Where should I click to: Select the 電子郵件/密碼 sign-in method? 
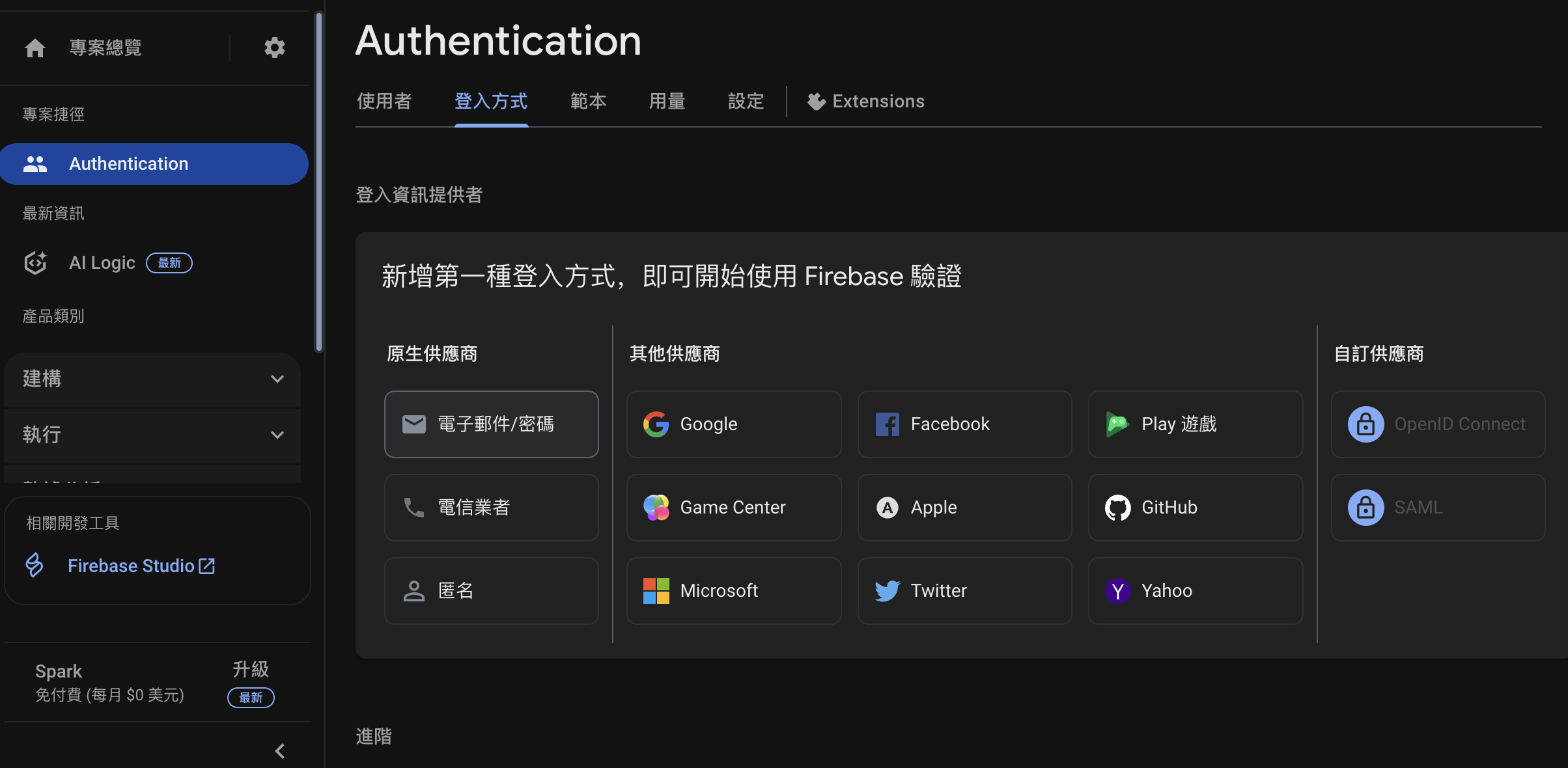point(491,424)
